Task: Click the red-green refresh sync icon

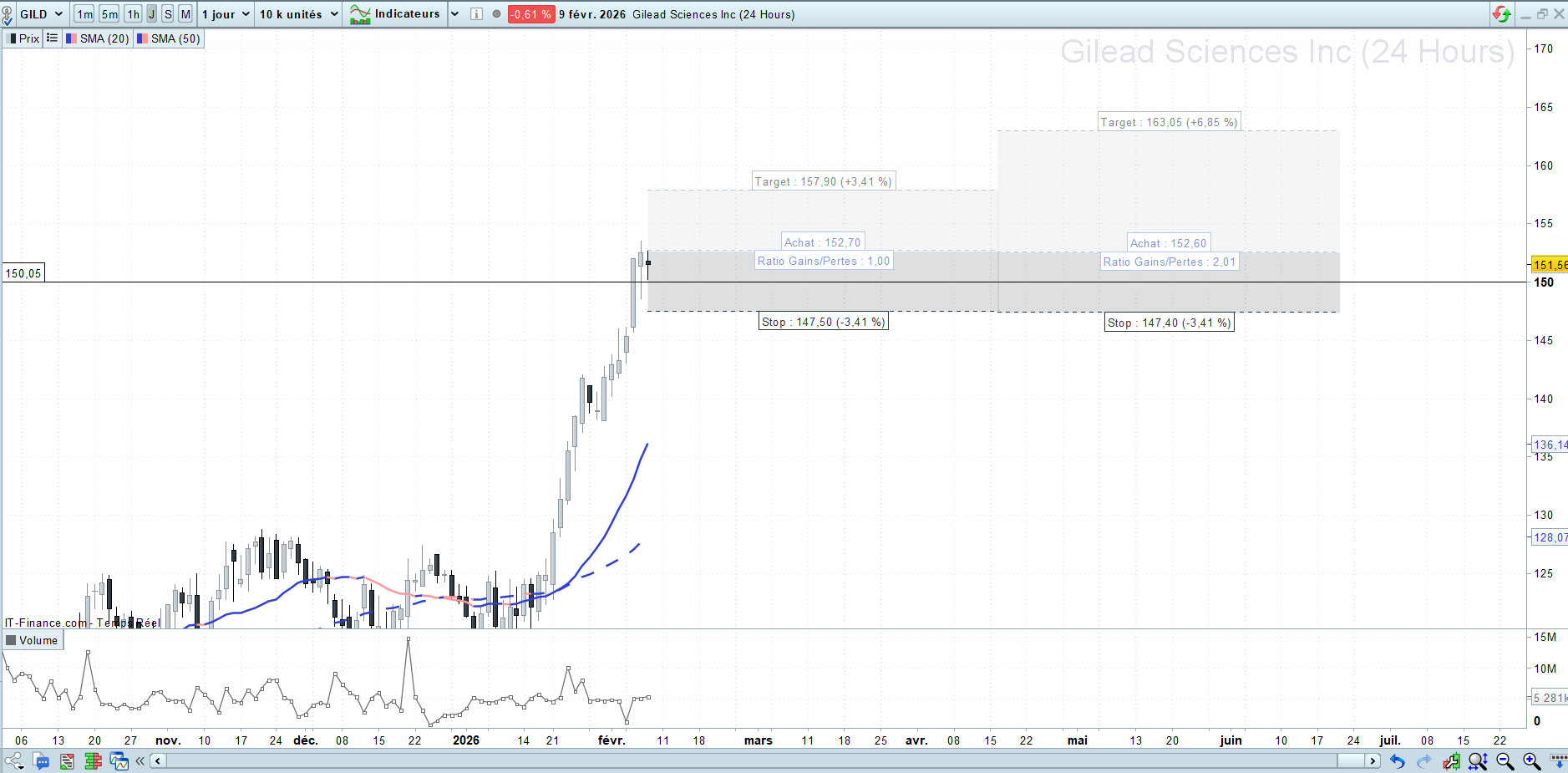Action: pos(1501,14)
